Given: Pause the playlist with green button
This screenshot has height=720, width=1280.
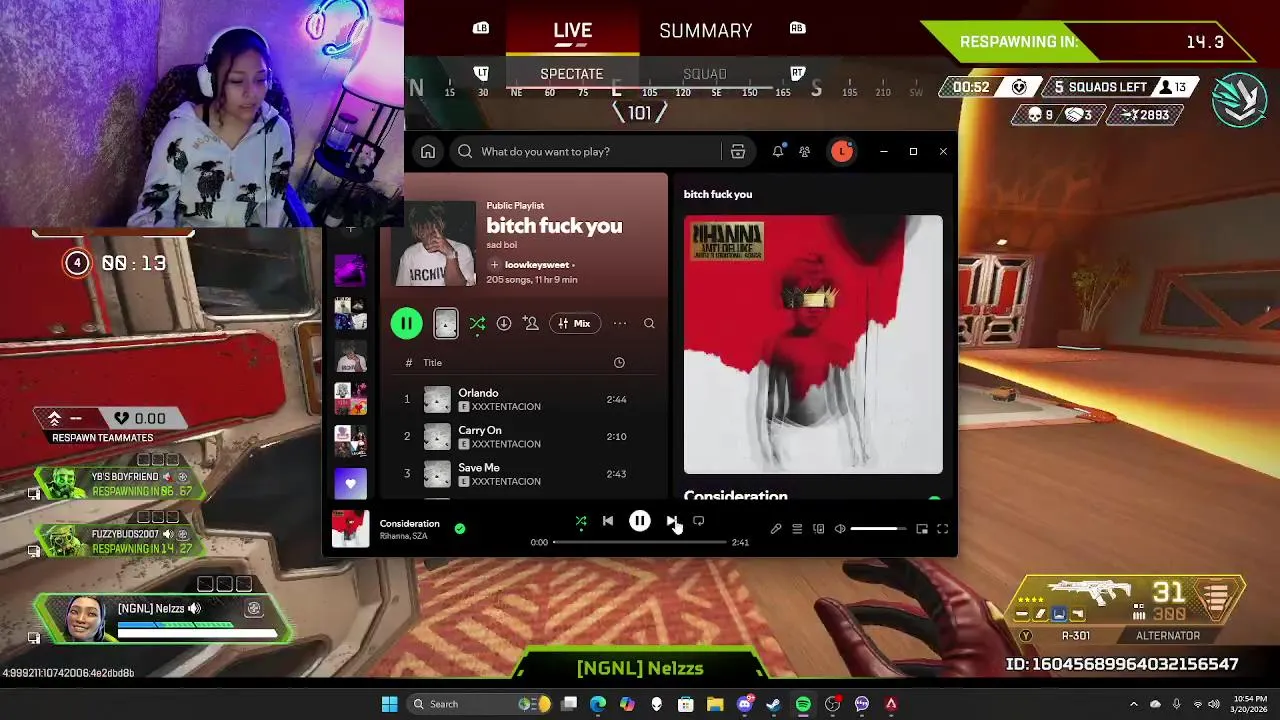Looking at the screenshot, I should pos(406,323).
